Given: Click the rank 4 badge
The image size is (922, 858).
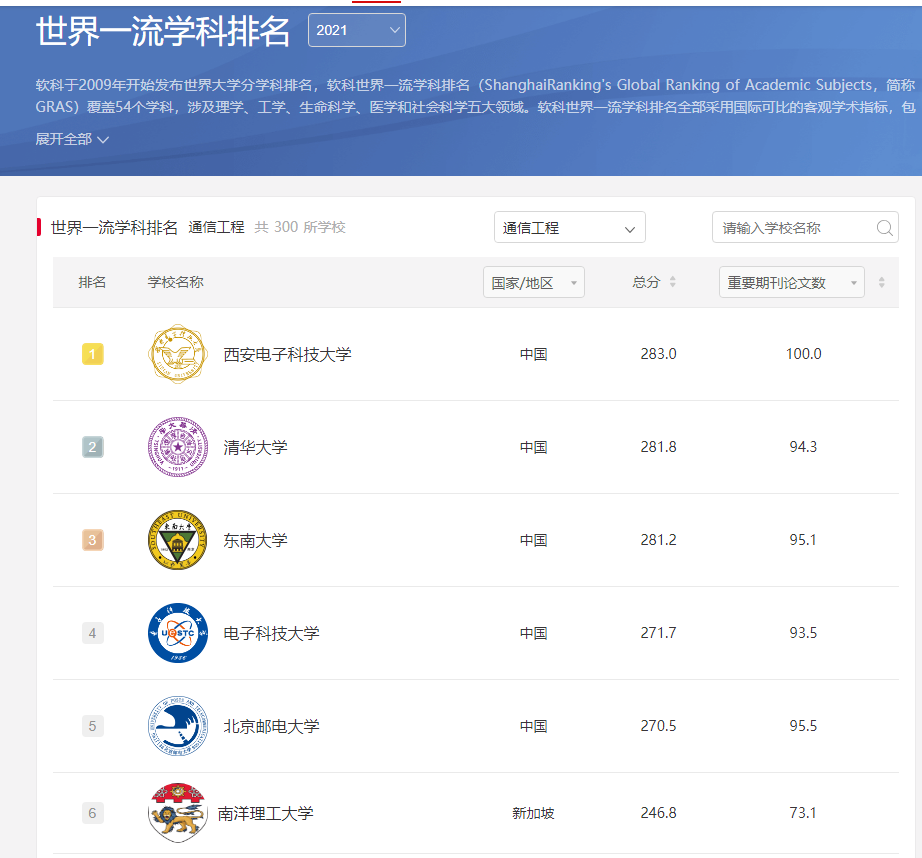Looking at the screenshot, I should (92, 633).
